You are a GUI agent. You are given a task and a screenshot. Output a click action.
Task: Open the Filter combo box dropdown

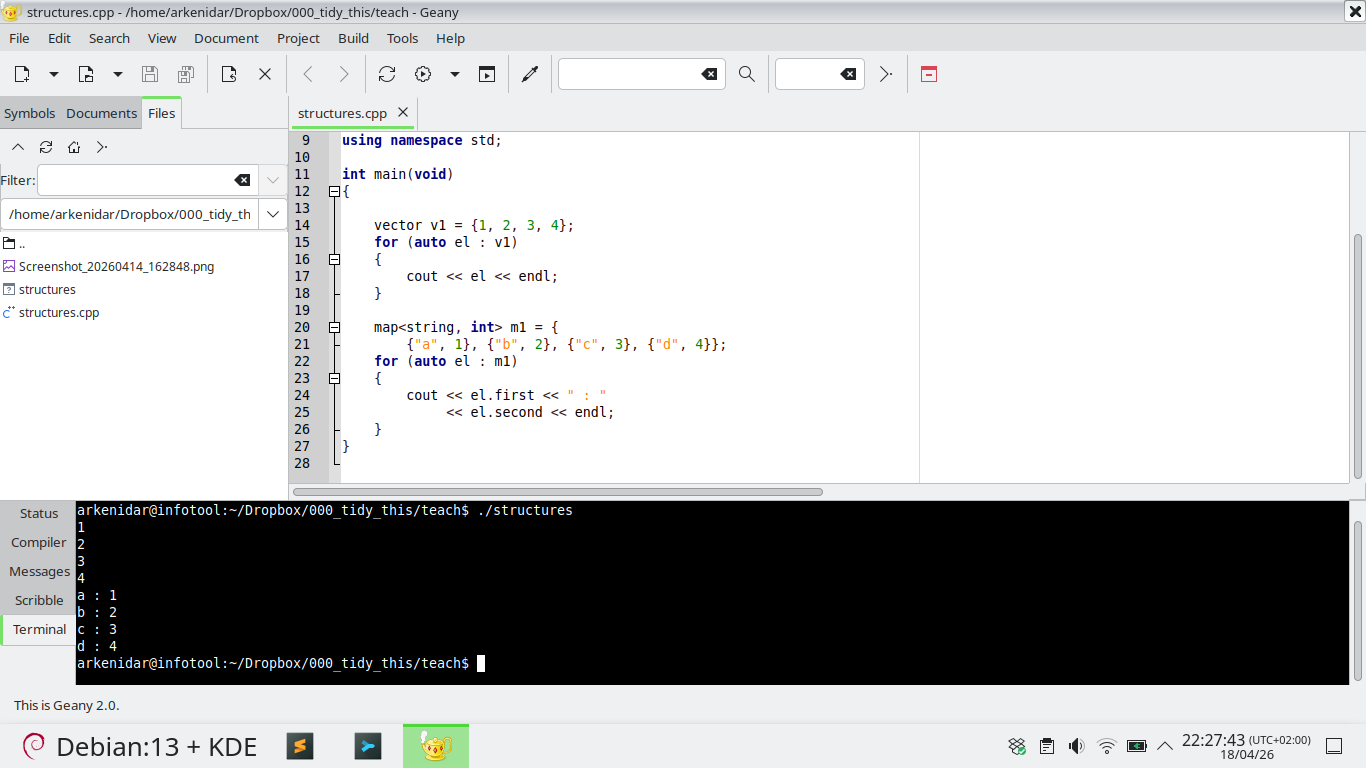tap(273, 181)
